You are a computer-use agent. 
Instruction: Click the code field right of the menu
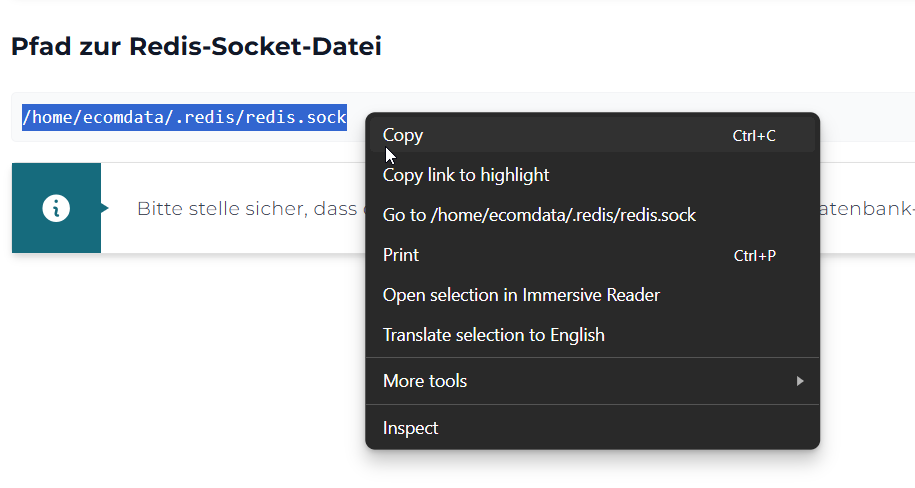866,117
